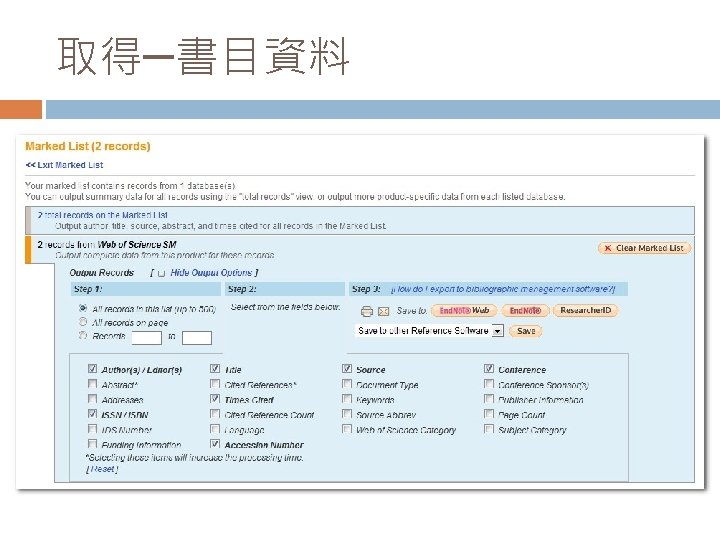Check the Keywords field
The image size is (720, 540).
point(347,399)
